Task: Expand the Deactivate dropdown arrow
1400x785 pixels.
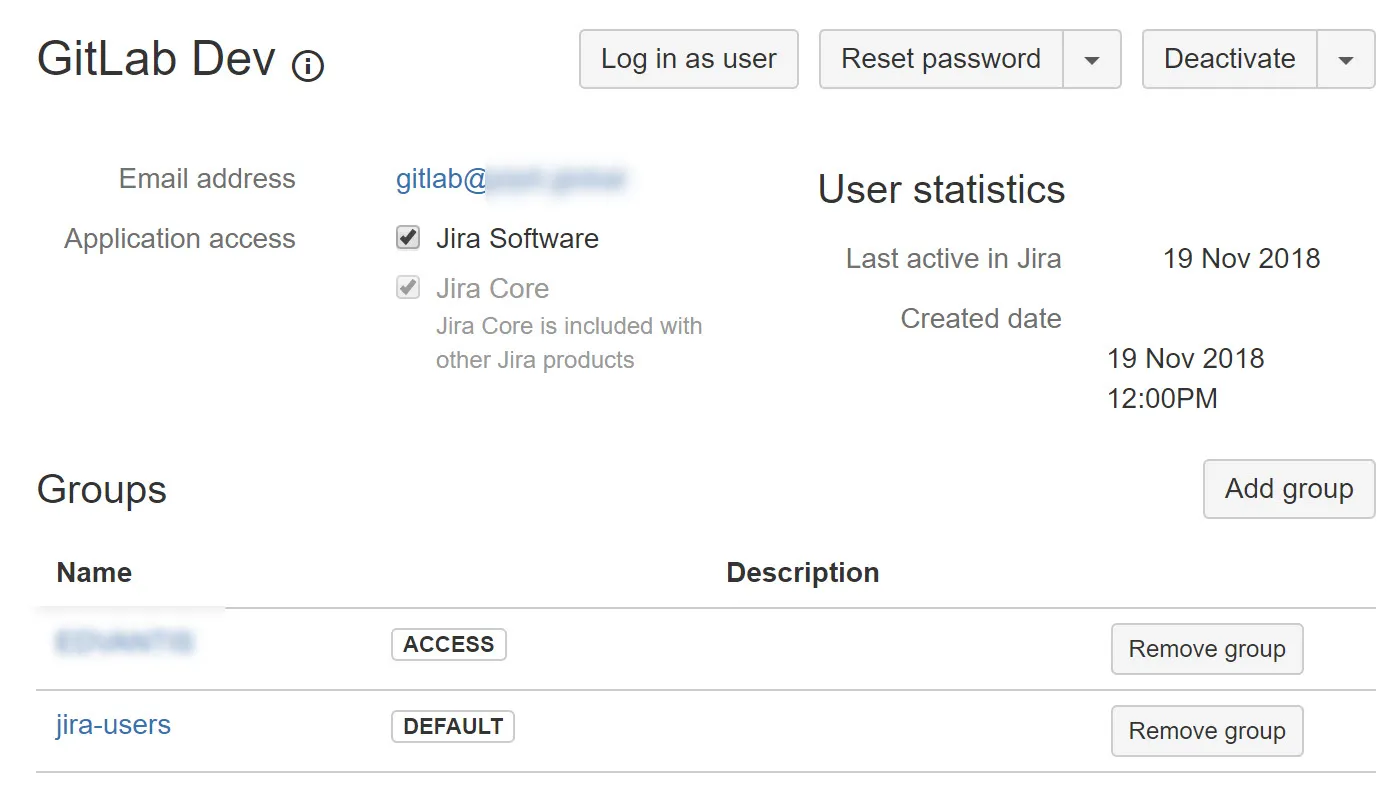Action: pos(1346,59)
